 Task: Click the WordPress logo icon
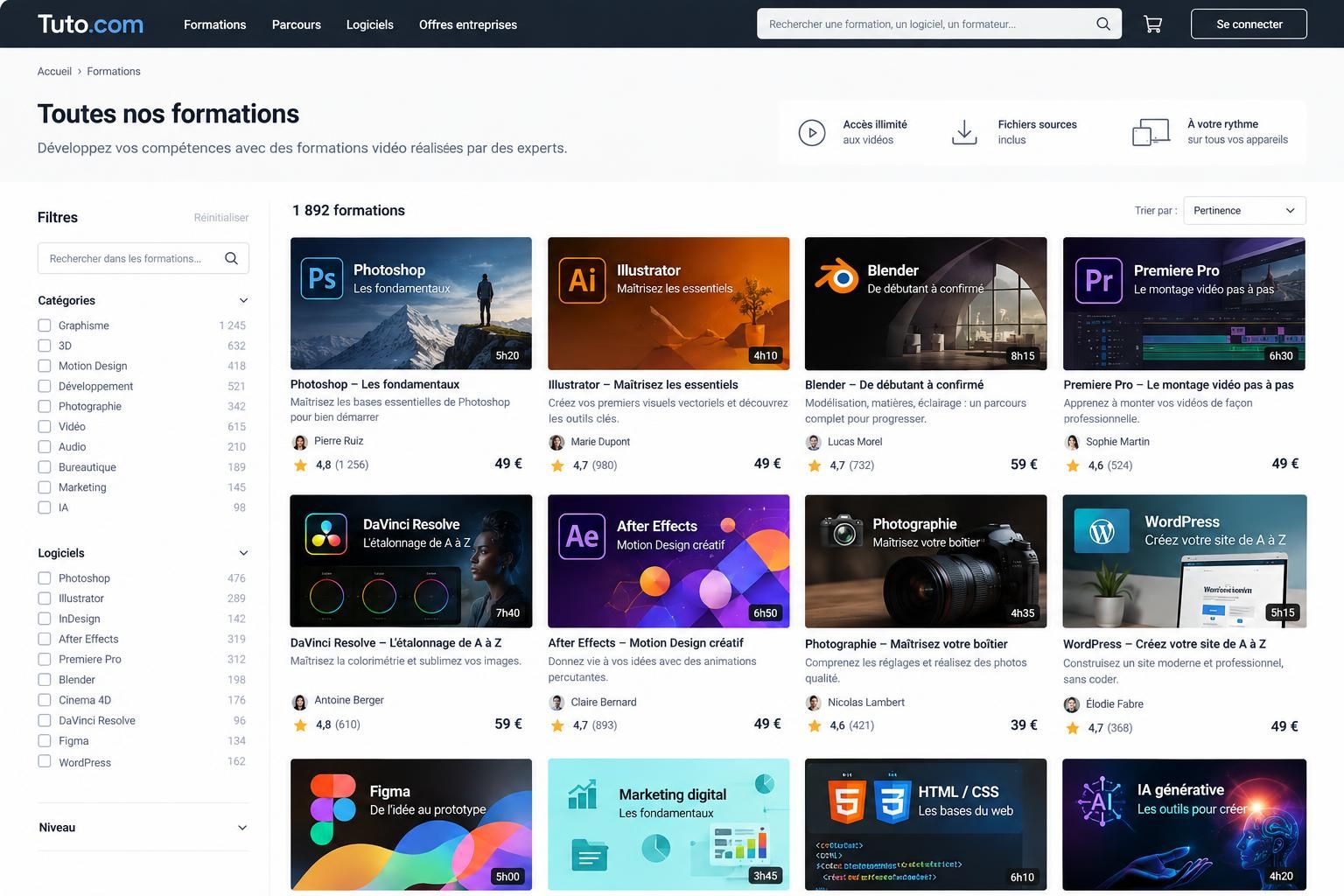click(x=1102, y=531)
